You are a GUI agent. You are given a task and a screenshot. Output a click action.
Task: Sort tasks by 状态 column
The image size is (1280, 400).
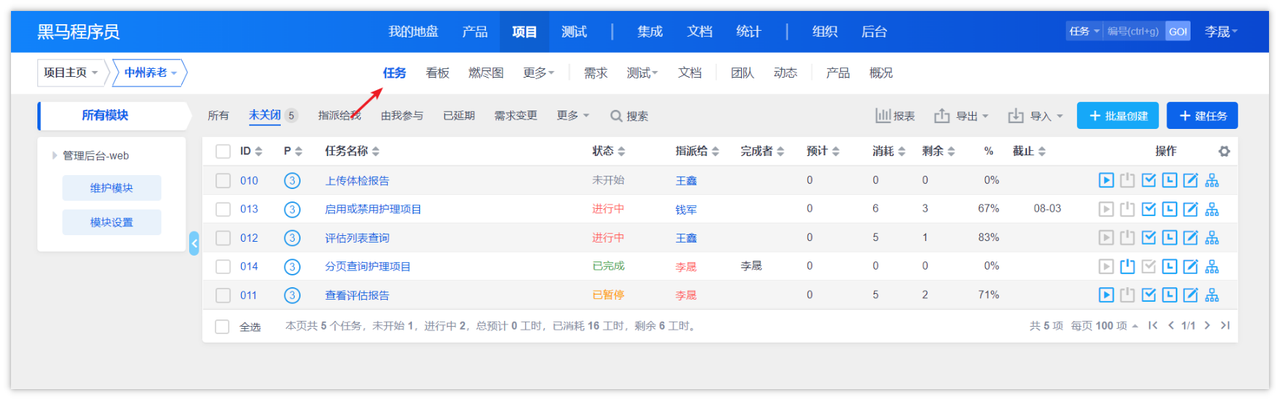coord(609,152)
